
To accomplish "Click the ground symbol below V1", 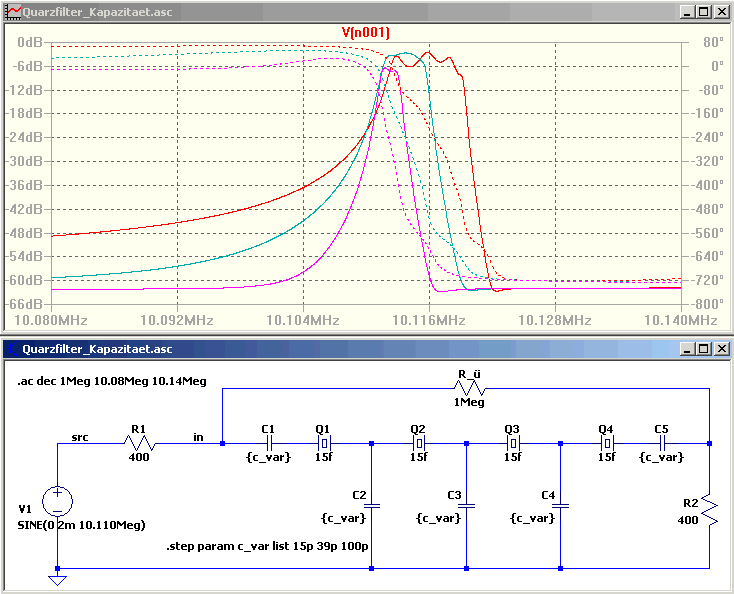I will coord(57,580).
